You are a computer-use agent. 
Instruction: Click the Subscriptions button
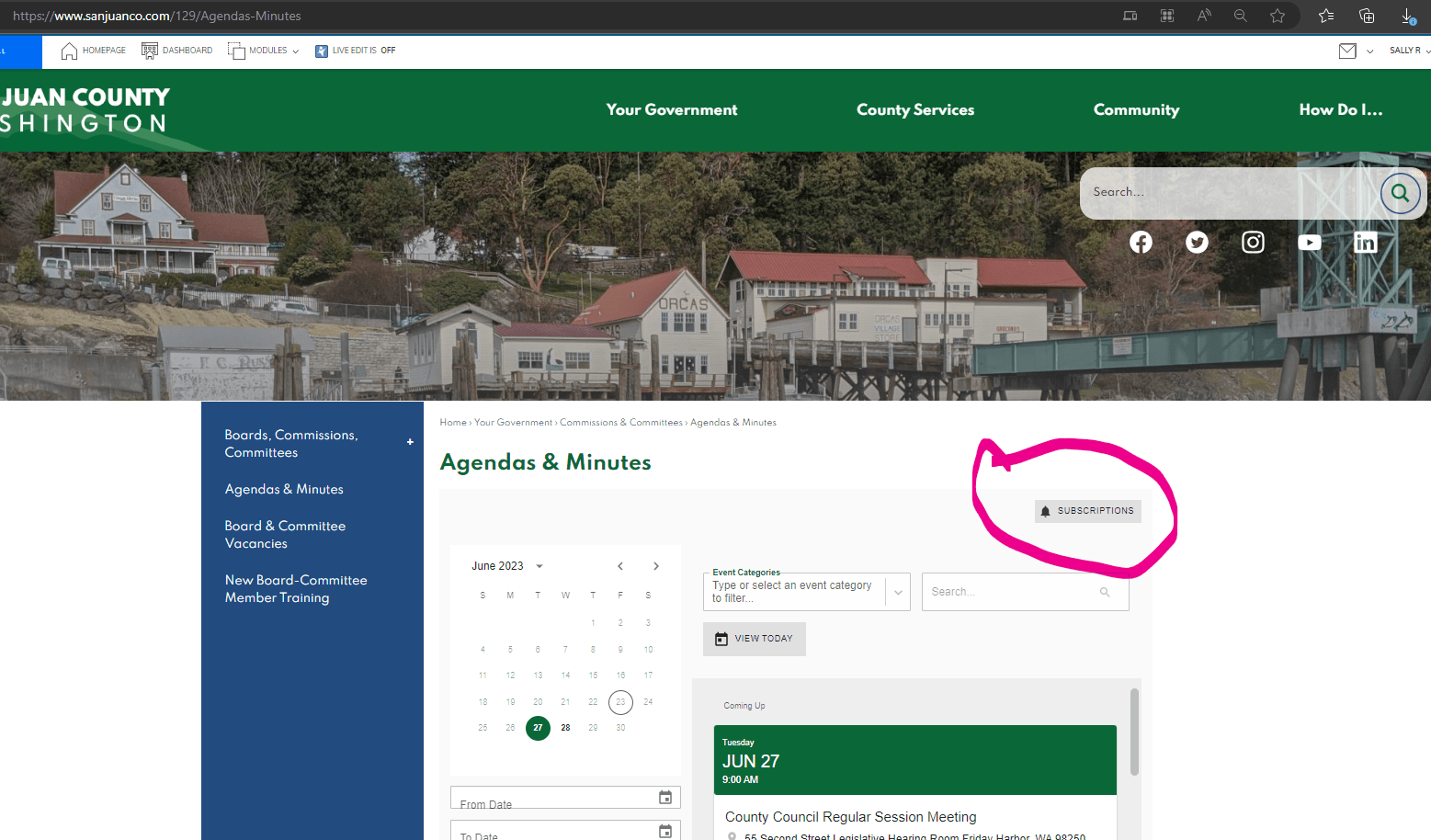[1087, 511]
